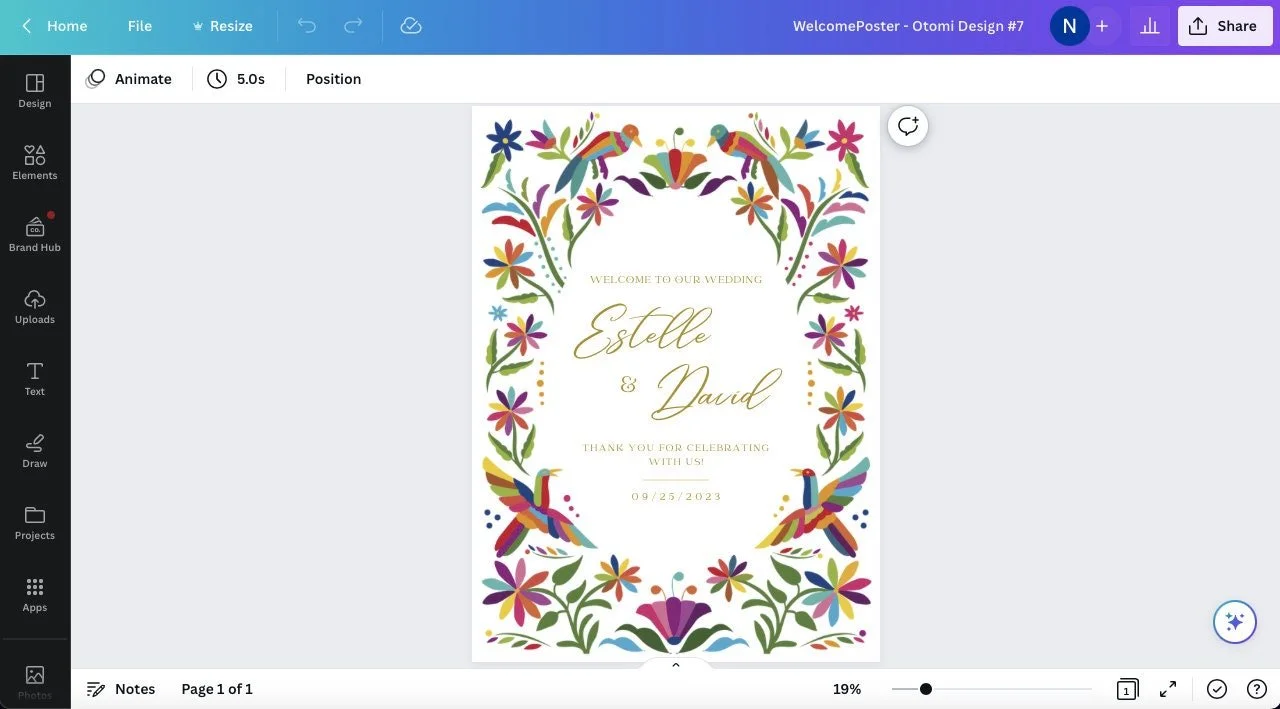
Task: Toggle fullscreen presentation mode icon
Action: [x=1168, y=689]
